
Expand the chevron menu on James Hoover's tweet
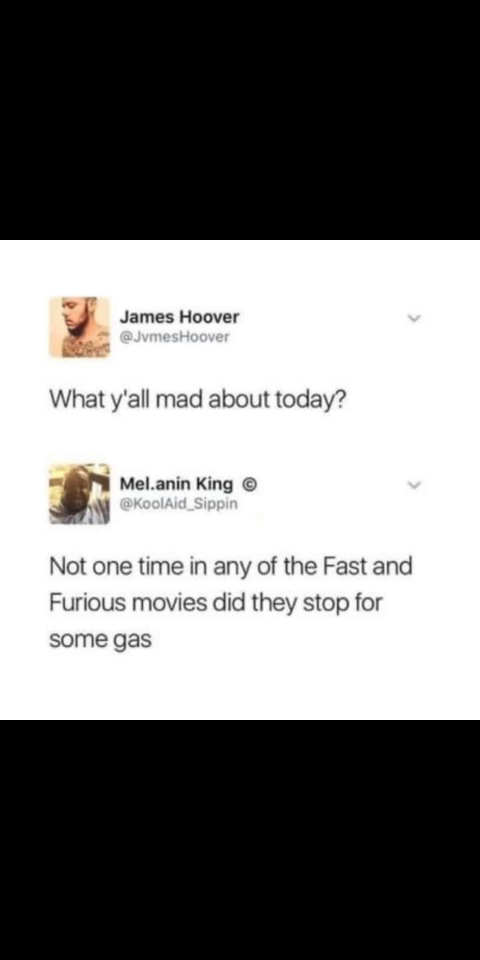(416, 319)
